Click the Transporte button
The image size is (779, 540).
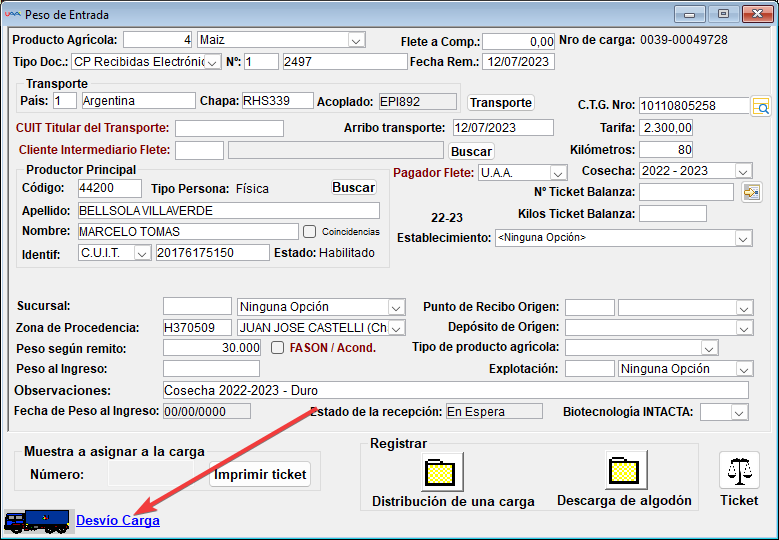(501, 103)
